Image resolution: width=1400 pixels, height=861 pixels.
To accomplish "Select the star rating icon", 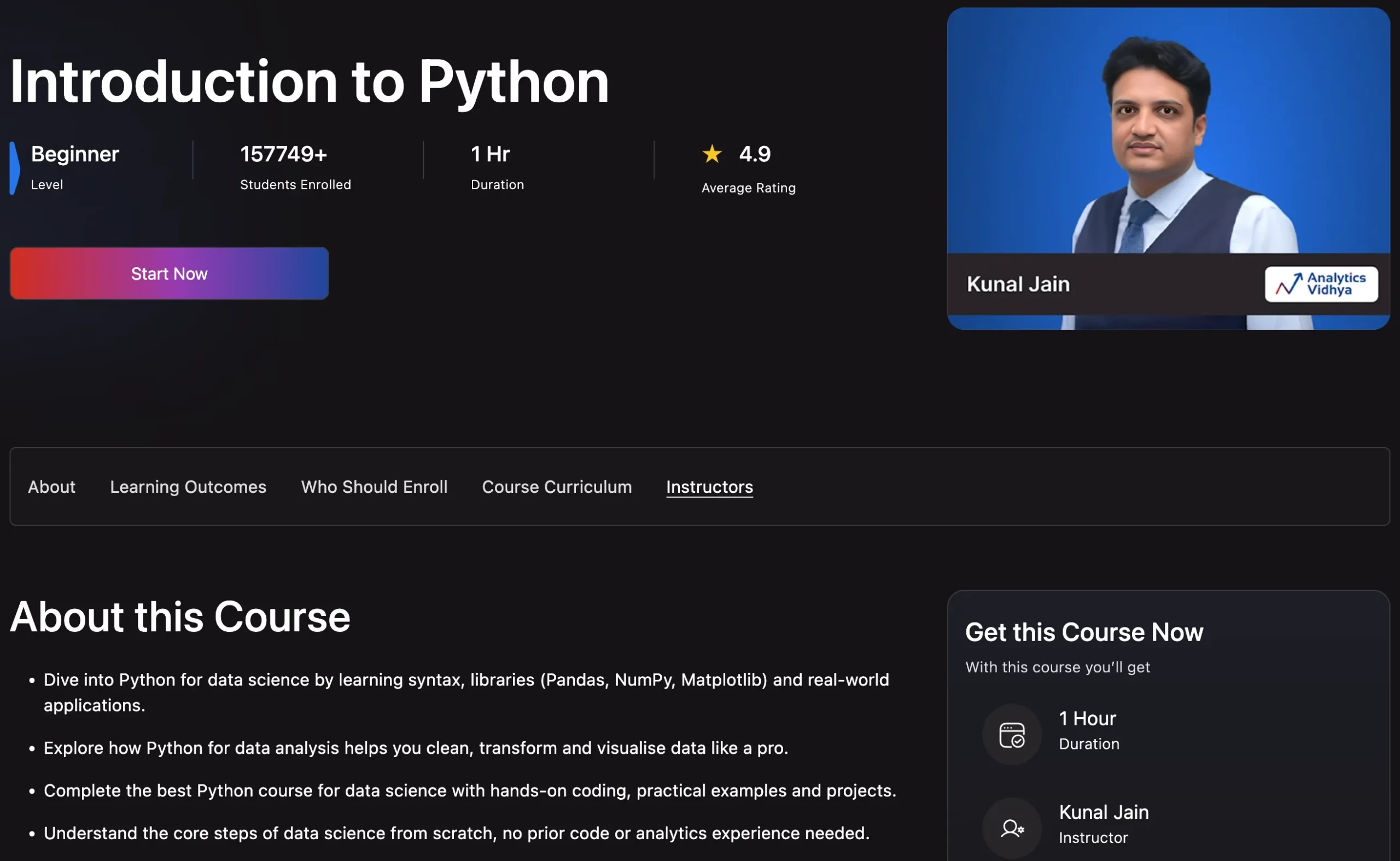I will (x=712, y=154).
